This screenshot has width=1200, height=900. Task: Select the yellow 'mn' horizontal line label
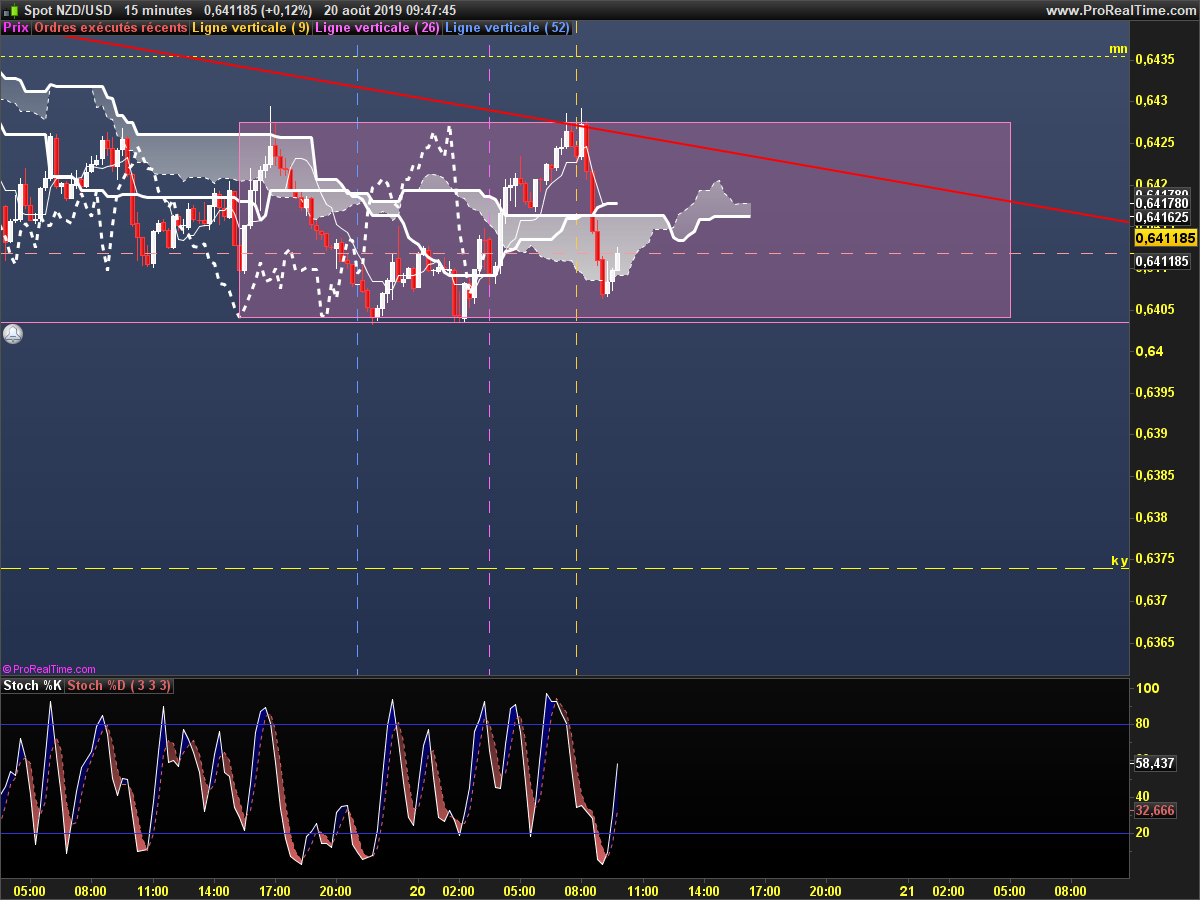point(1118,49)
